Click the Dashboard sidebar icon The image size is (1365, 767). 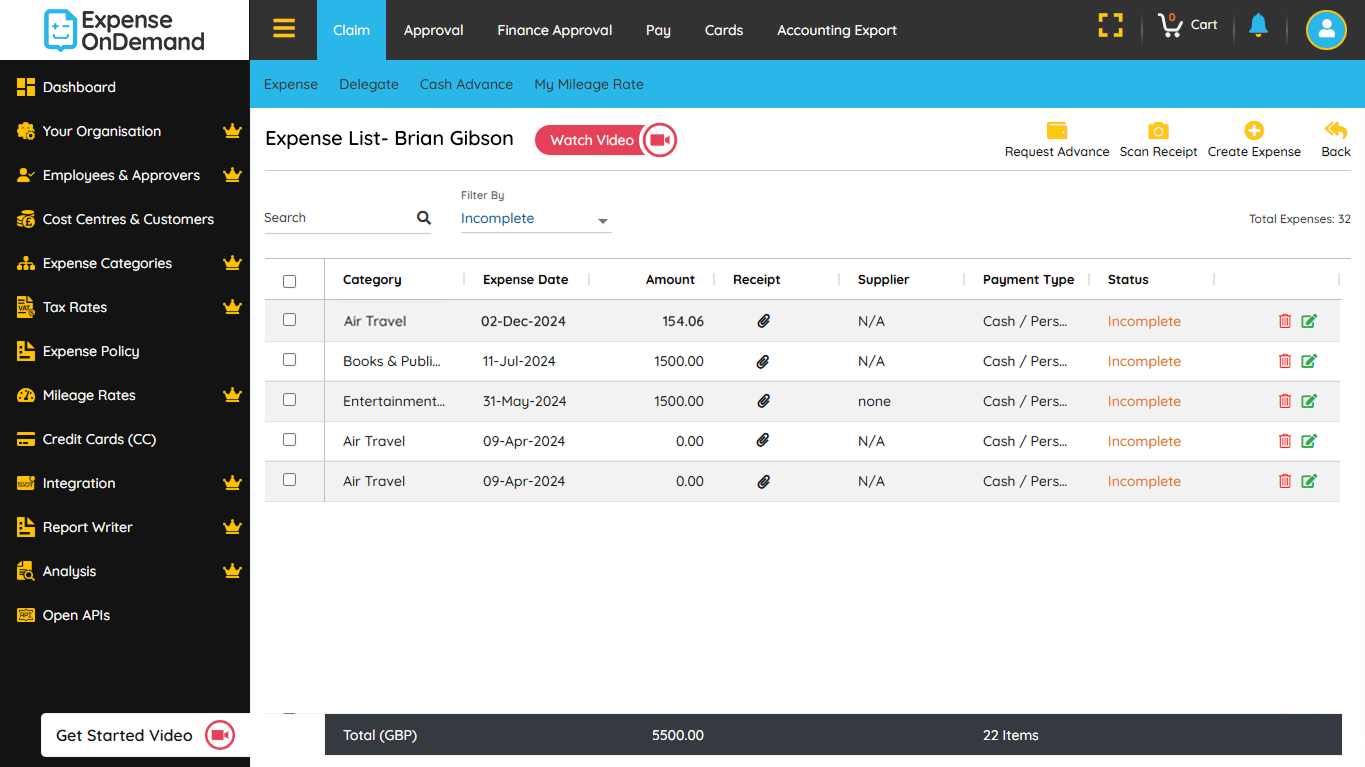point(26,87)
